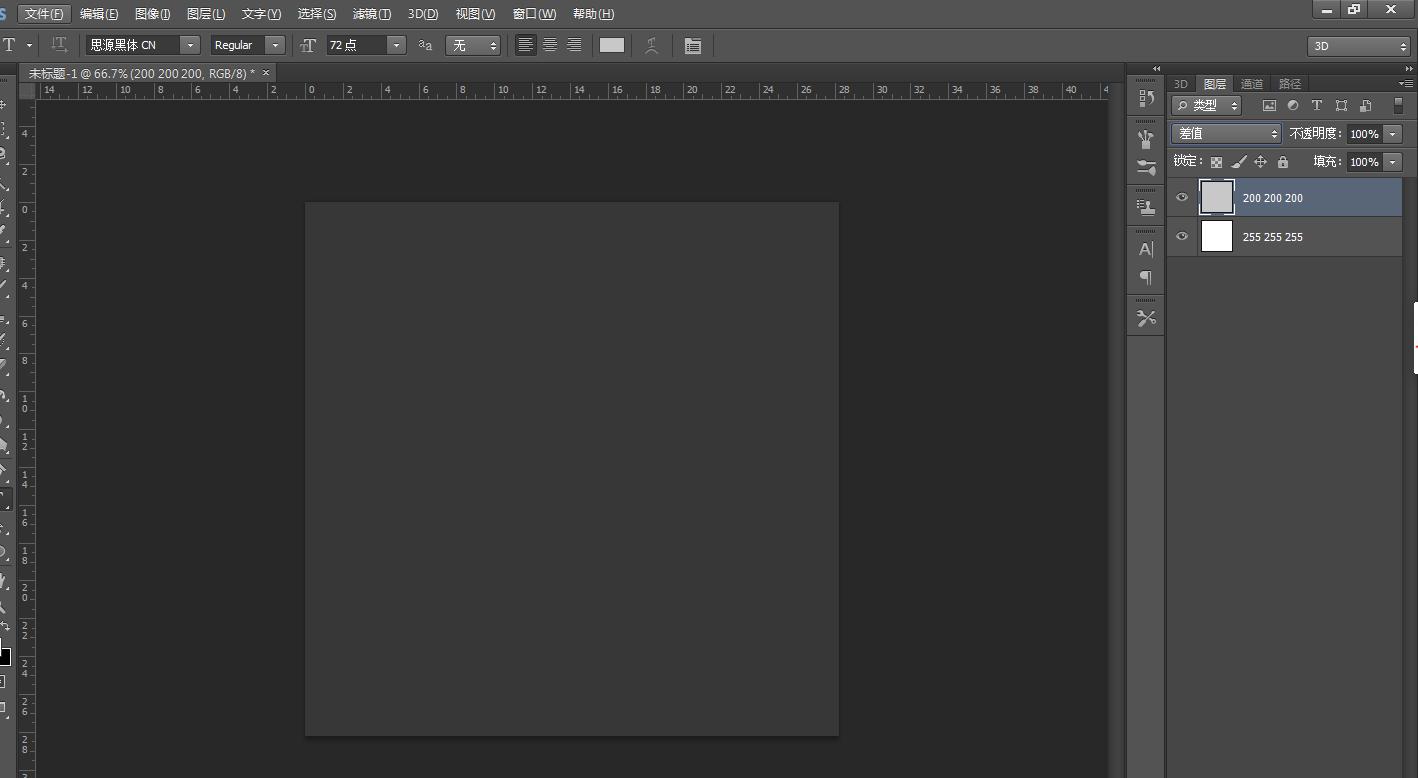Image resolution: width=1418 pixels, height=778 pixels.
Task: Click lock transparent pixels icon
Action: coord(1216,162)
